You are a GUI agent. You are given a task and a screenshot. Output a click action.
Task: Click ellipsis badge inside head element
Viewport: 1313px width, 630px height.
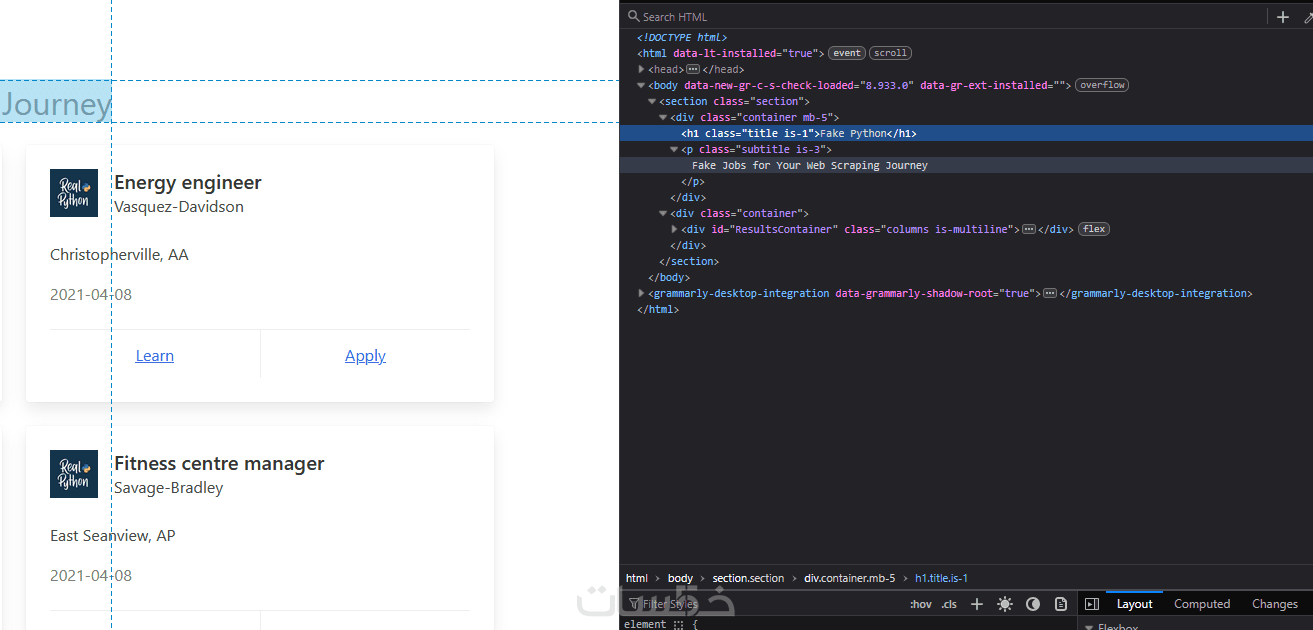tap(693, 69)
